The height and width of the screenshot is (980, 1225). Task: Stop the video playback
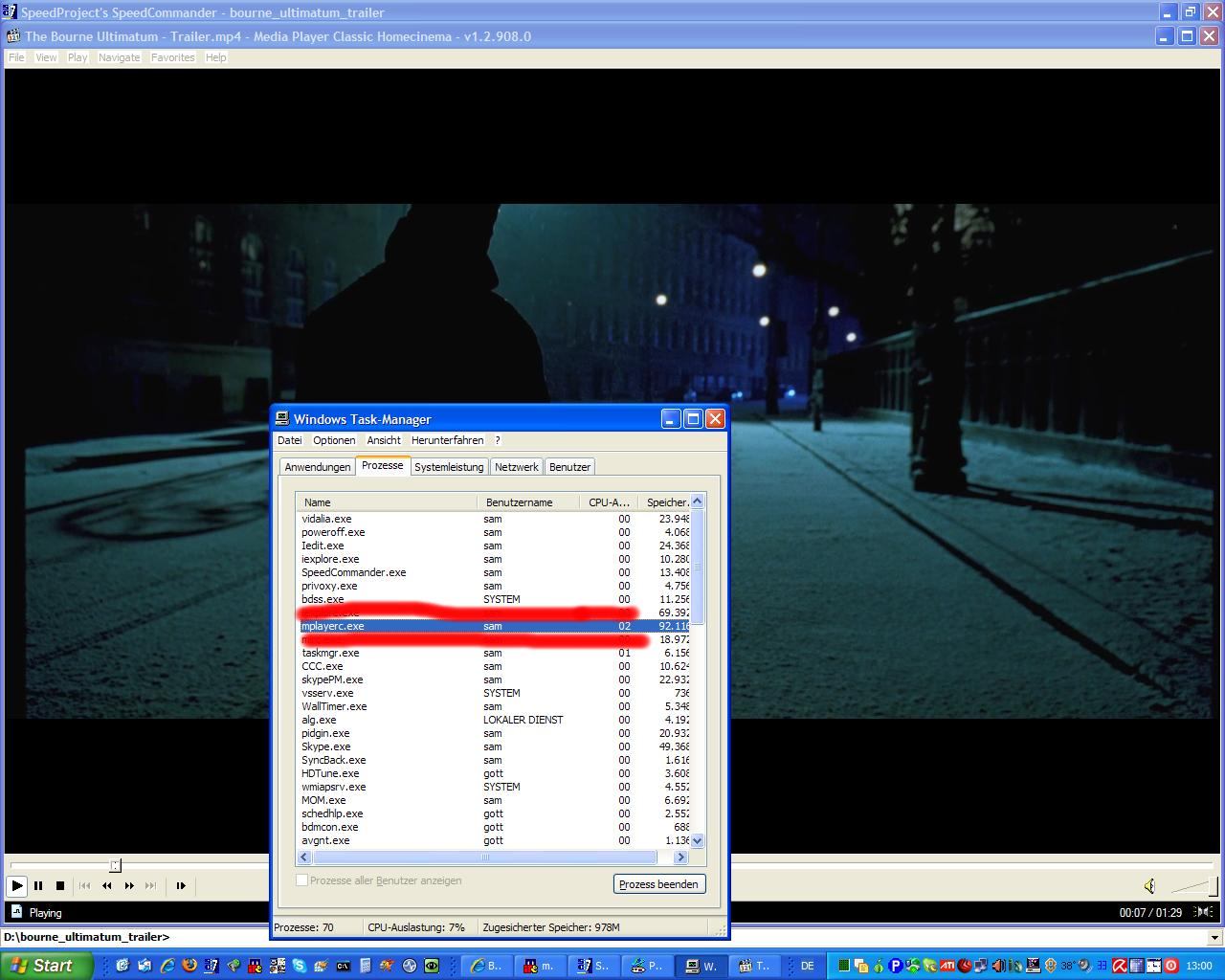(x=60, y=886)
